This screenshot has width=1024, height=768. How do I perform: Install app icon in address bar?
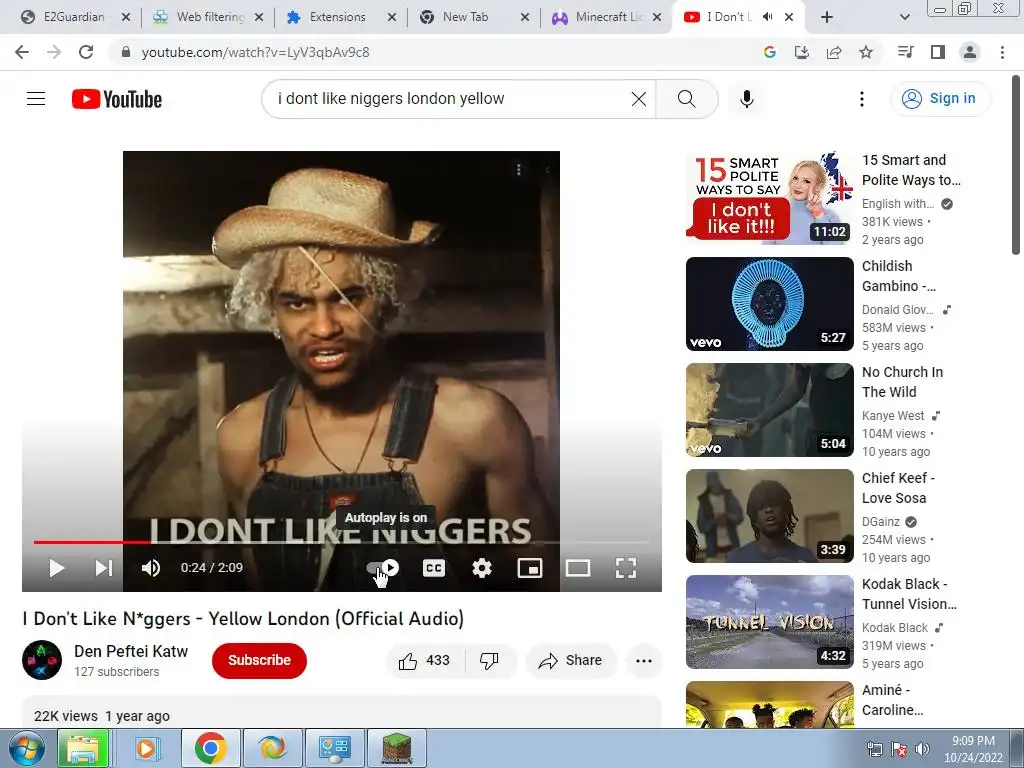point(801,52)
